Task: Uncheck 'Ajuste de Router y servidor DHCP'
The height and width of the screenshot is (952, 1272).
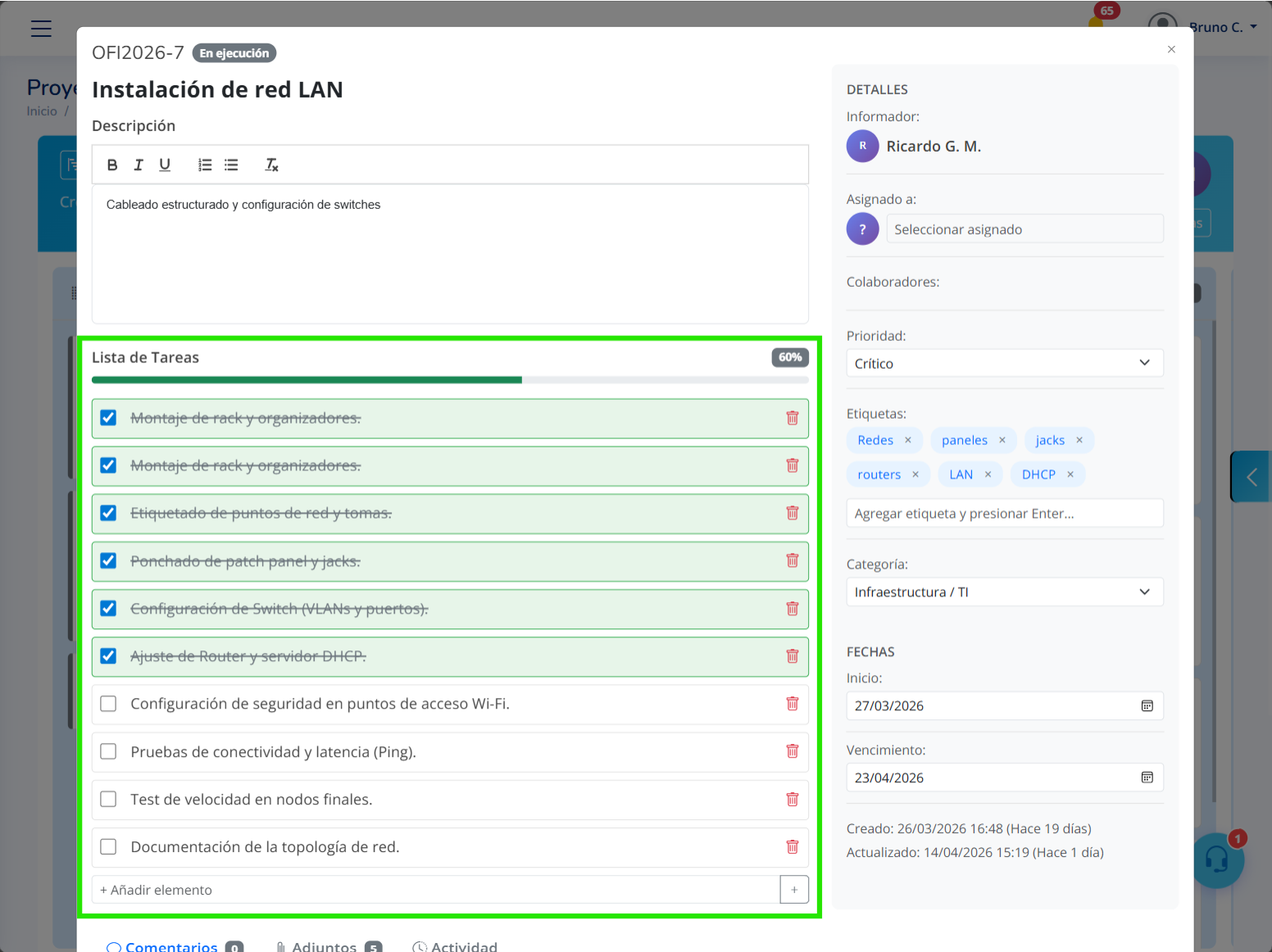Action: coord(107,655)
